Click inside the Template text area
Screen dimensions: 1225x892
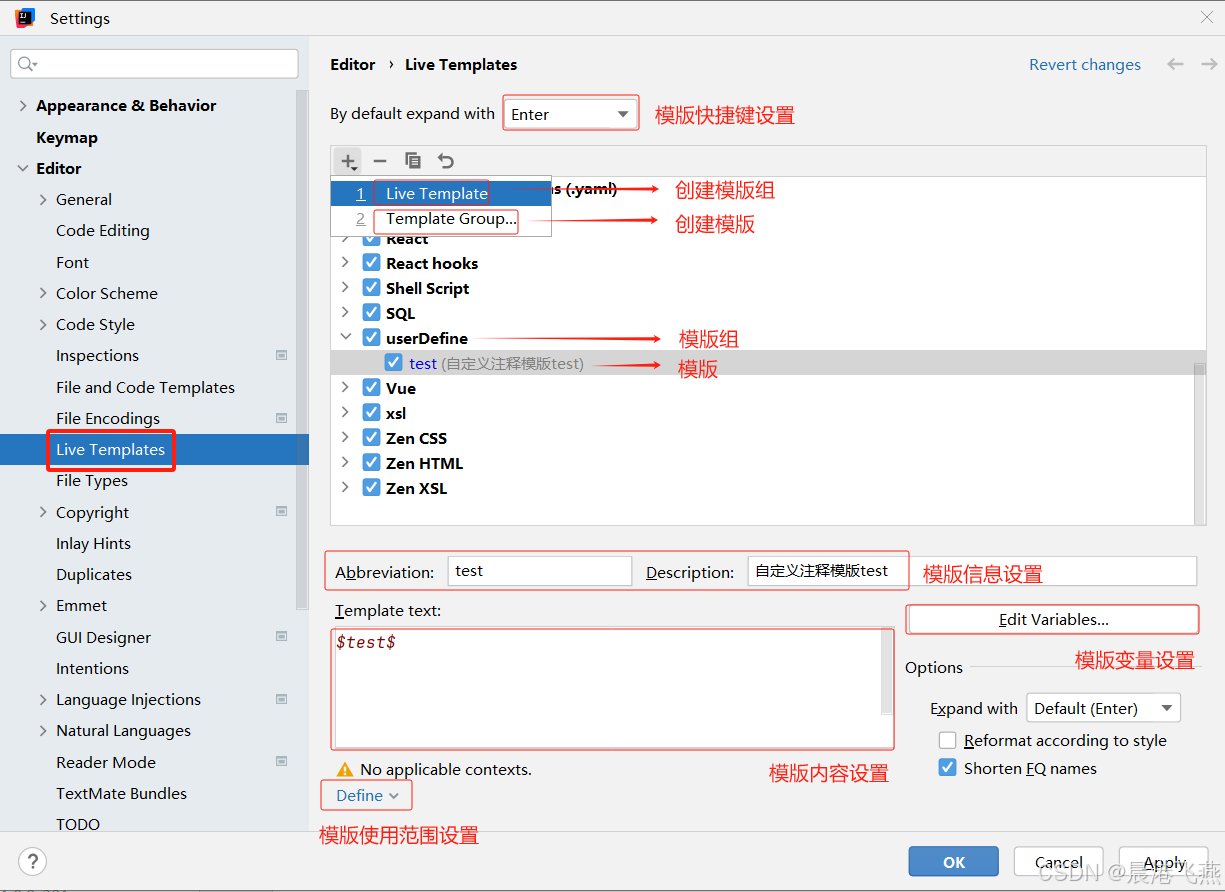[x=607, y=689]
